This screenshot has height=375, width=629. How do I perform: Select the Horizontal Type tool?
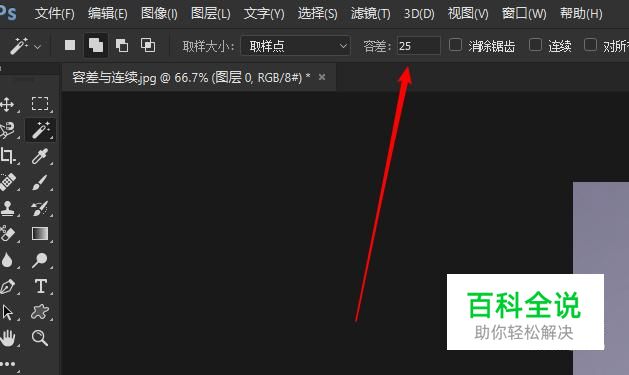[x=41, y=286]
